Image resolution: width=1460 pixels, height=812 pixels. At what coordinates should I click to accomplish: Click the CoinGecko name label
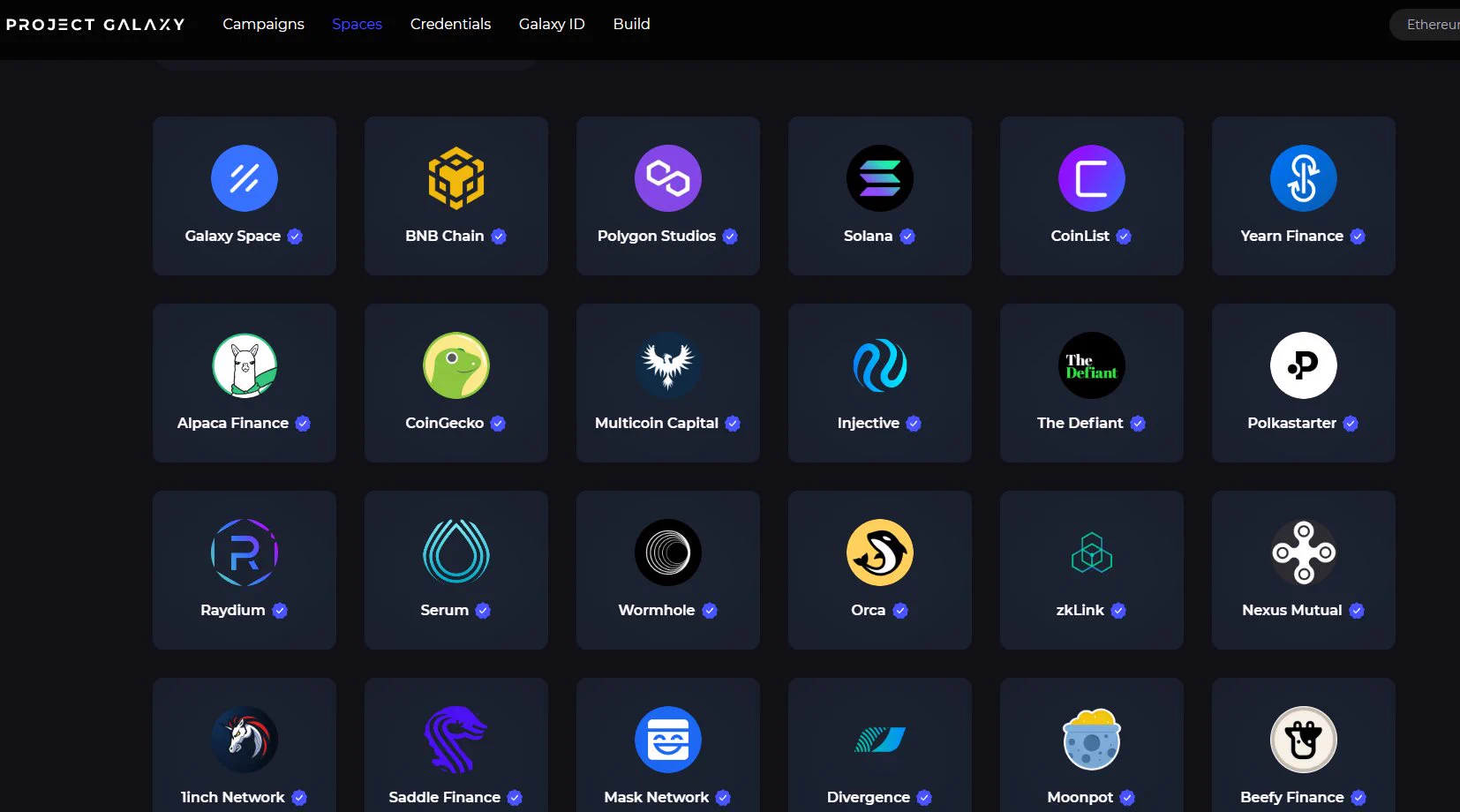[444, 423]
